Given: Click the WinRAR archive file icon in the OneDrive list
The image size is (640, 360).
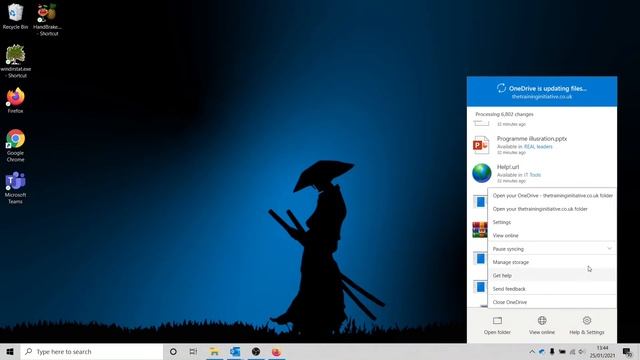Looking at the screenshot, I should pos(480,230).
